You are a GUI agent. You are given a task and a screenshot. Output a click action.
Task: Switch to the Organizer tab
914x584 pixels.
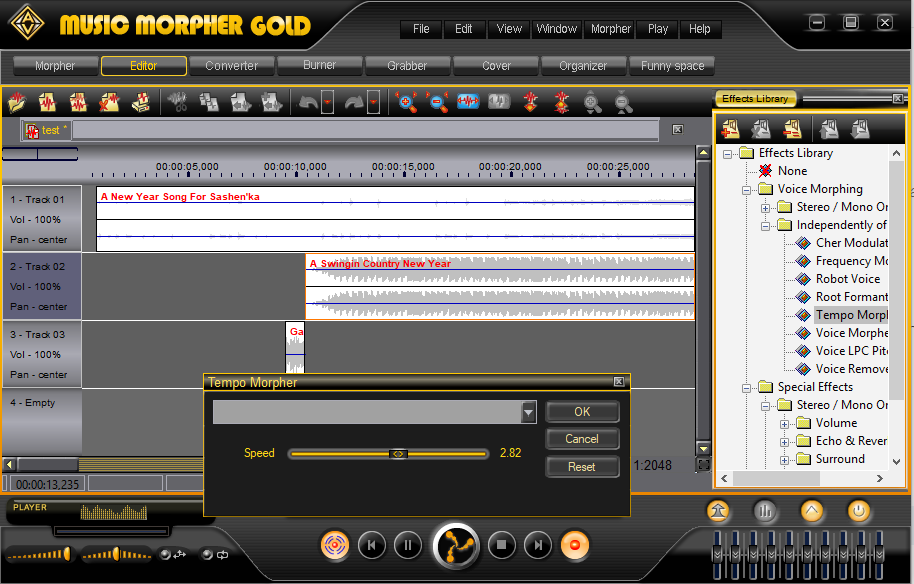583,66
